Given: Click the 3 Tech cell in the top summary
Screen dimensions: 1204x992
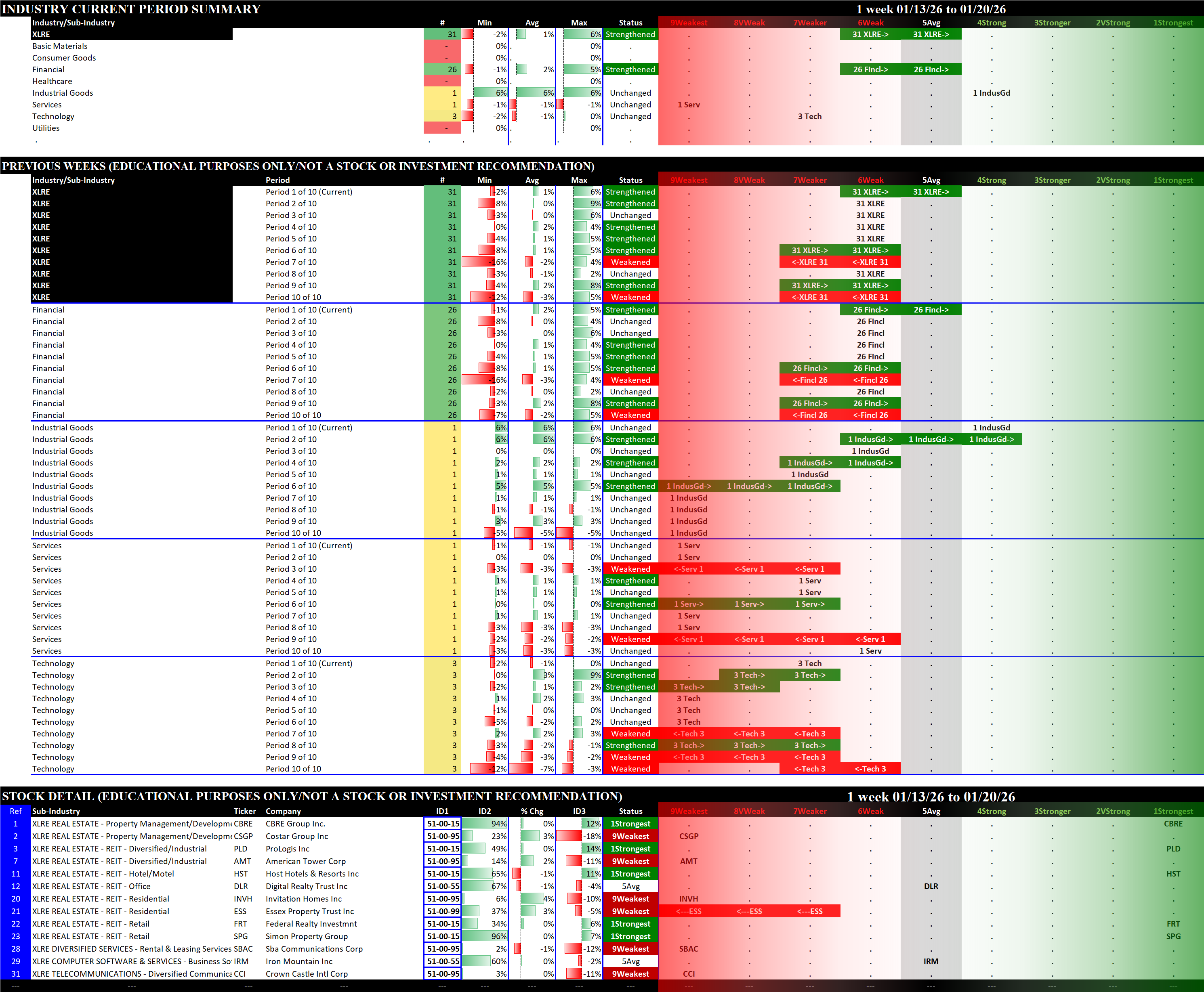Looking at the screenshot, I should pyautogui.click(x=809, y=116).
